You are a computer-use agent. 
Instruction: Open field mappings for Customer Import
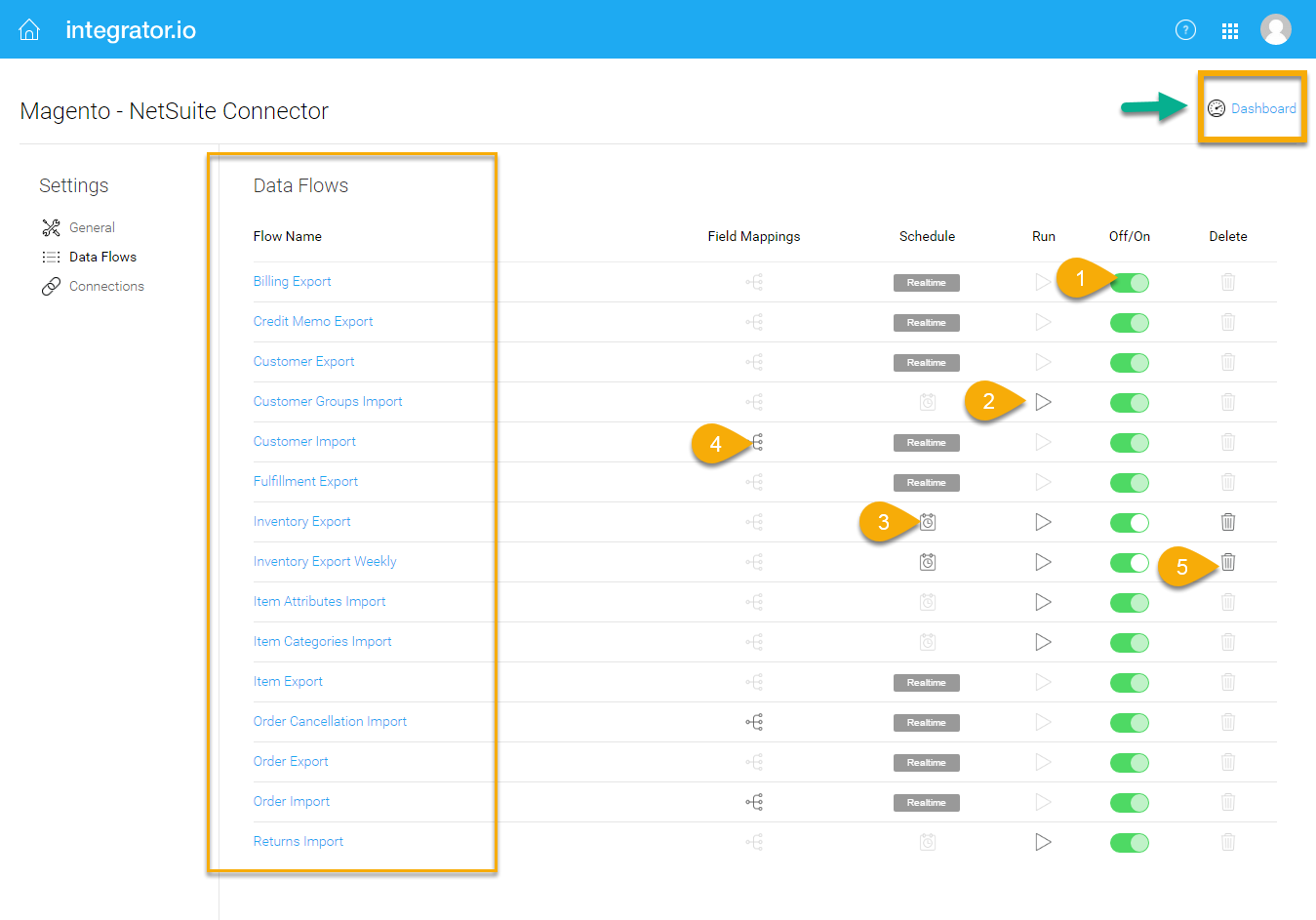pos(755,442)
